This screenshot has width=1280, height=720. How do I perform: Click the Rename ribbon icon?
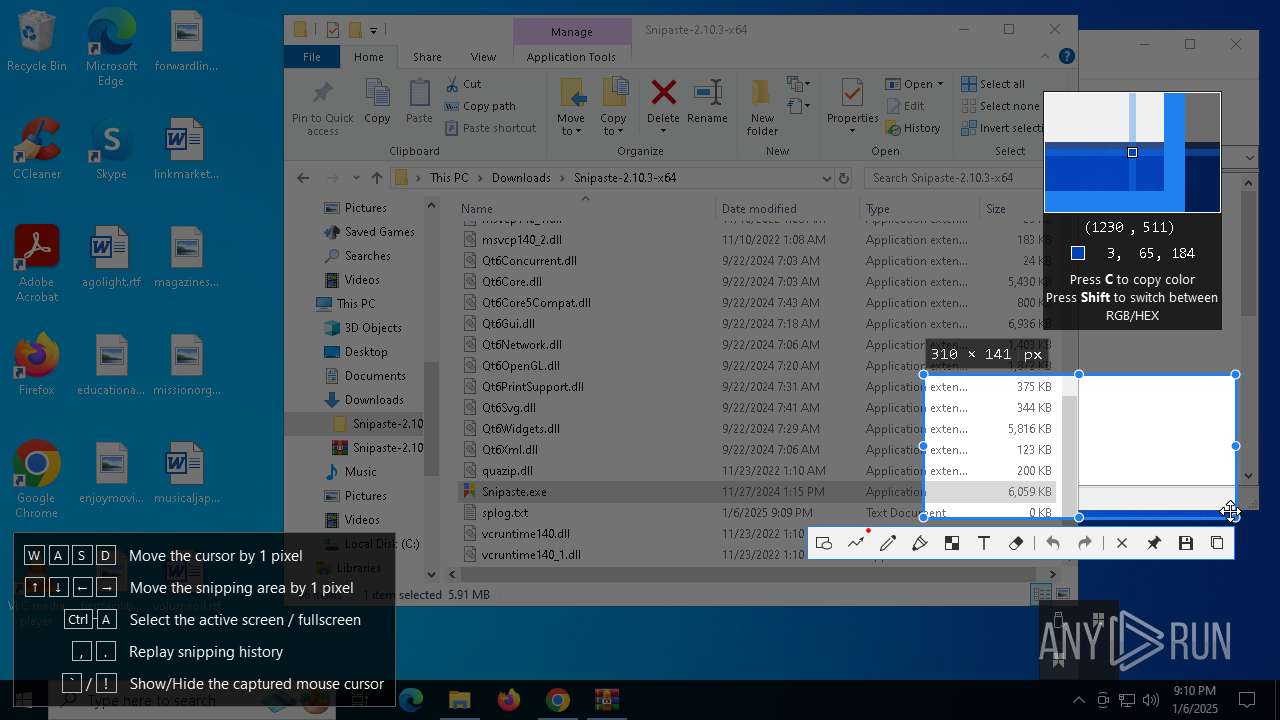[707, 93]
